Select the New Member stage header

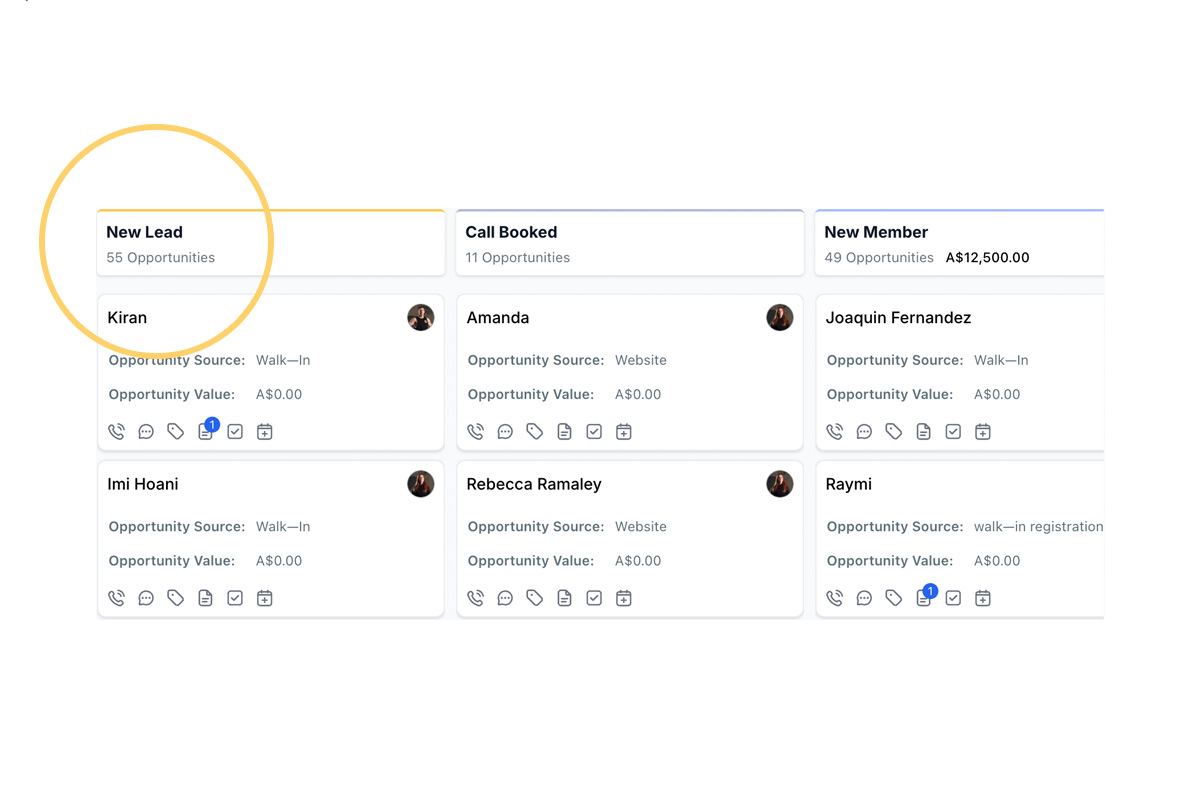[876, 232]
